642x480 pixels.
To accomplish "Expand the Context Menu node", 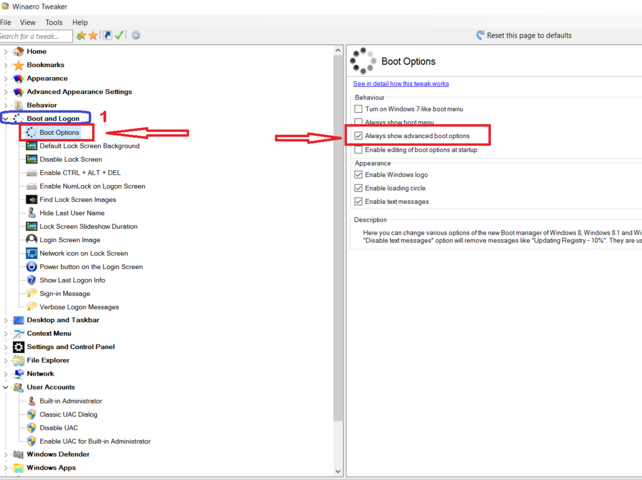I will coord(5,334).
